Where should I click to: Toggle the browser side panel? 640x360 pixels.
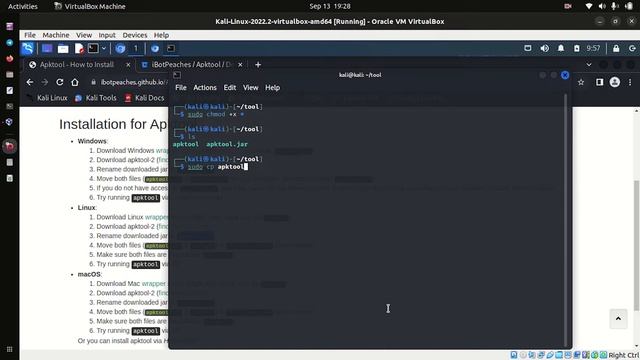pos(599,82)
